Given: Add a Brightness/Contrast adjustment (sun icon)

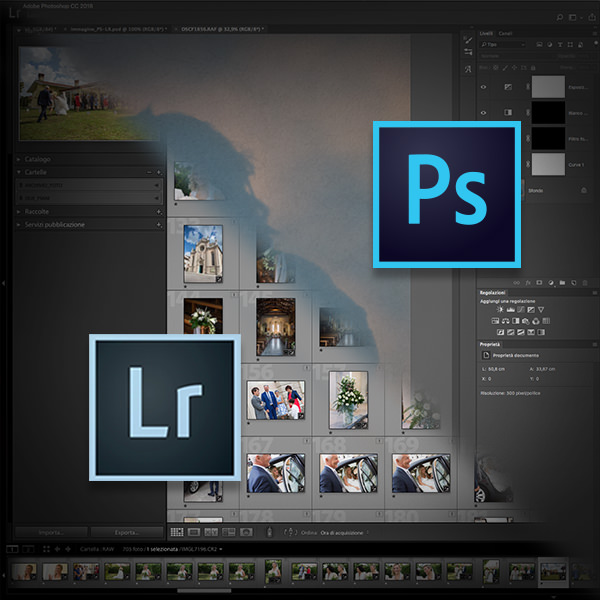Looking at the screenshot, I should 500,310.
